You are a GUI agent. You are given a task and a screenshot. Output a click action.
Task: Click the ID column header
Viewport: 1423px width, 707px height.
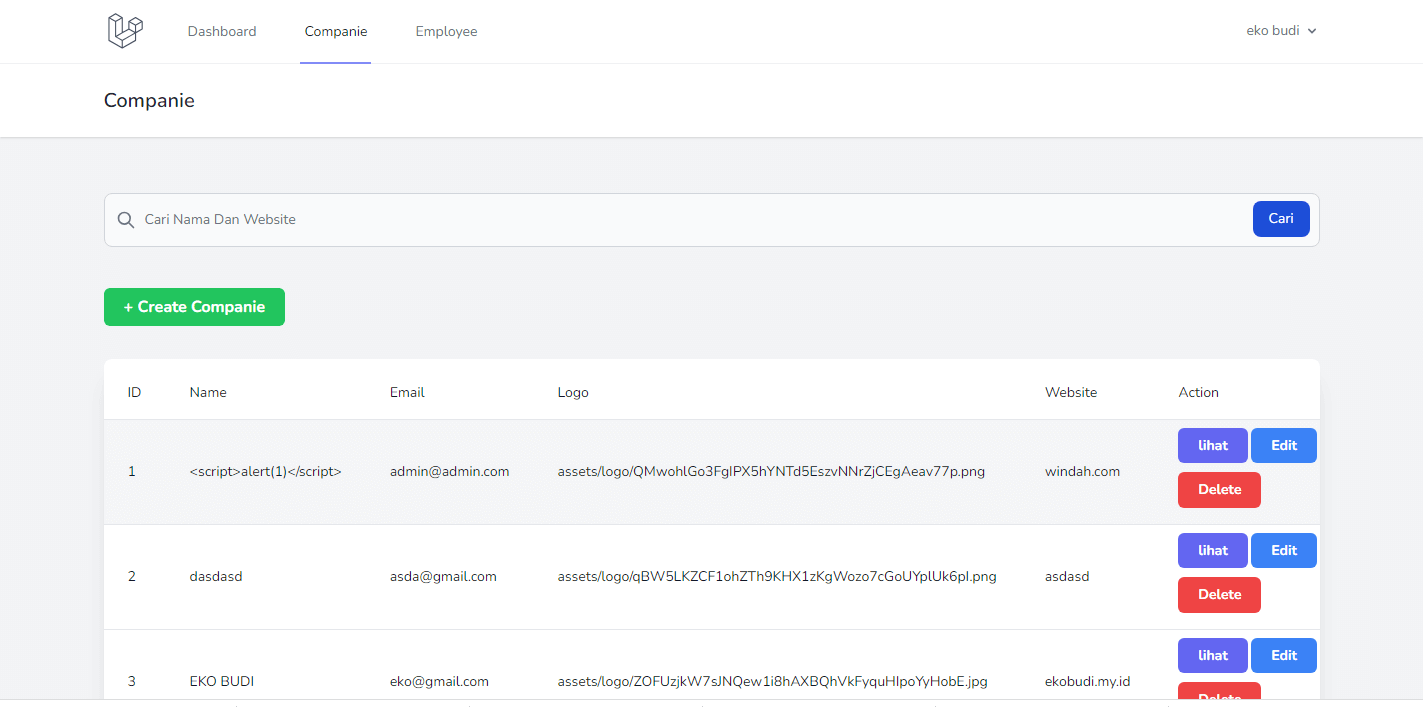(x=134, y=393)
